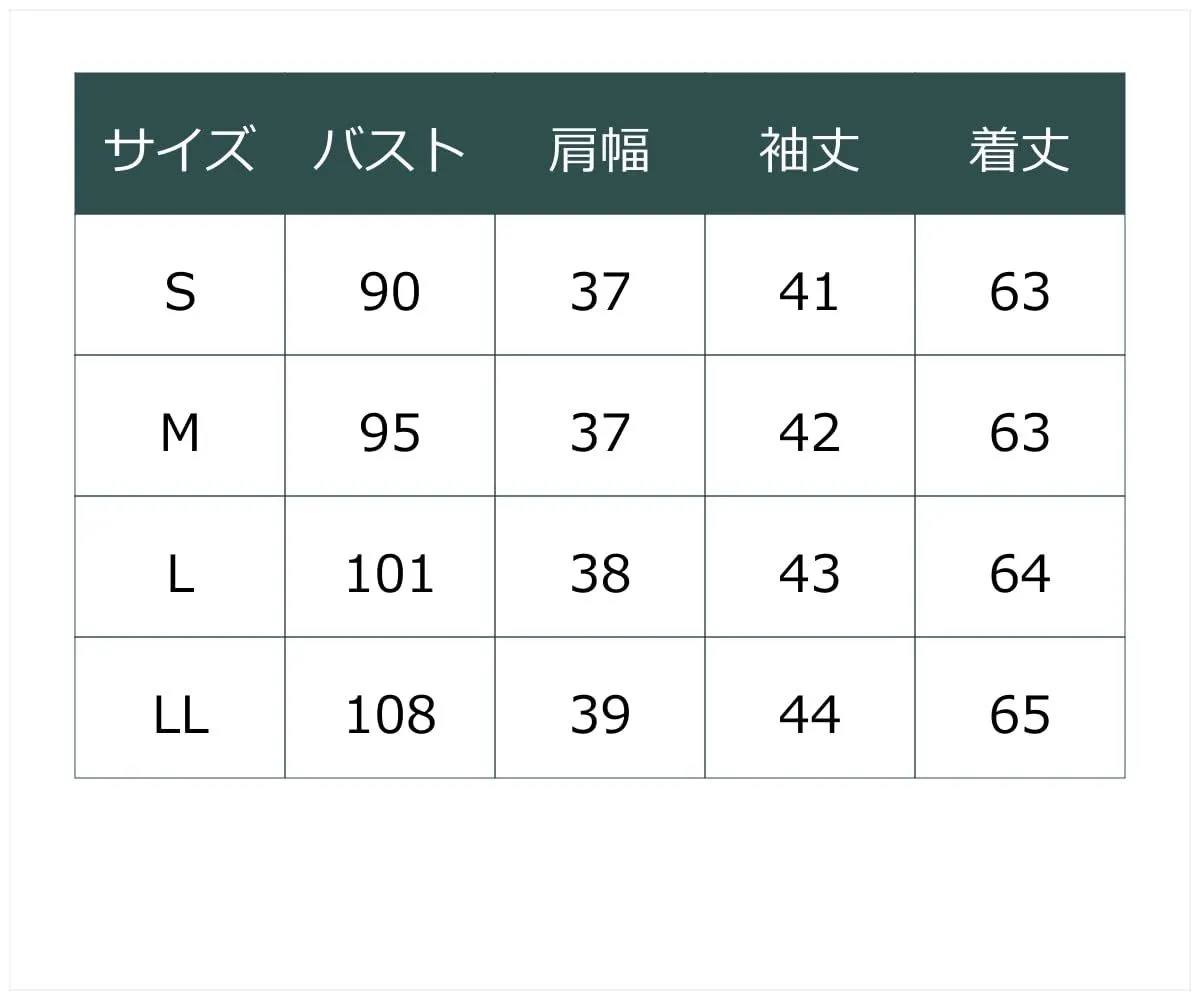
Task: Select the 袖丈 header cell
Action: (810, 150)
